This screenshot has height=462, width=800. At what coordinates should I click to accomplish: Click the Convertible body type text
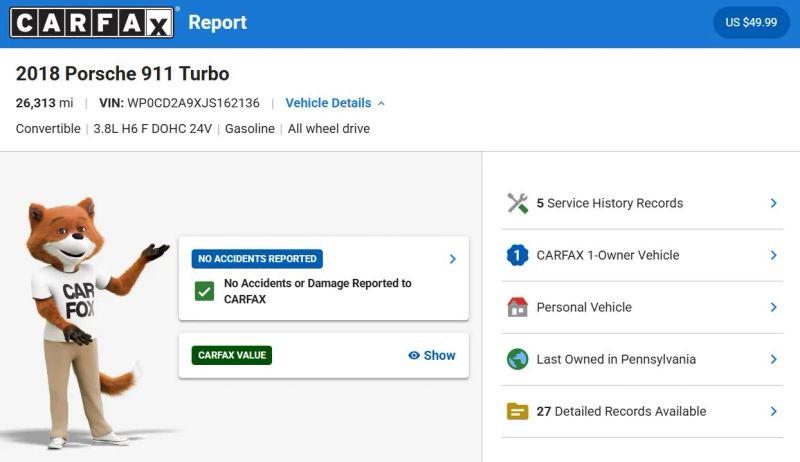pyautogui.click(x=48, y=129)
